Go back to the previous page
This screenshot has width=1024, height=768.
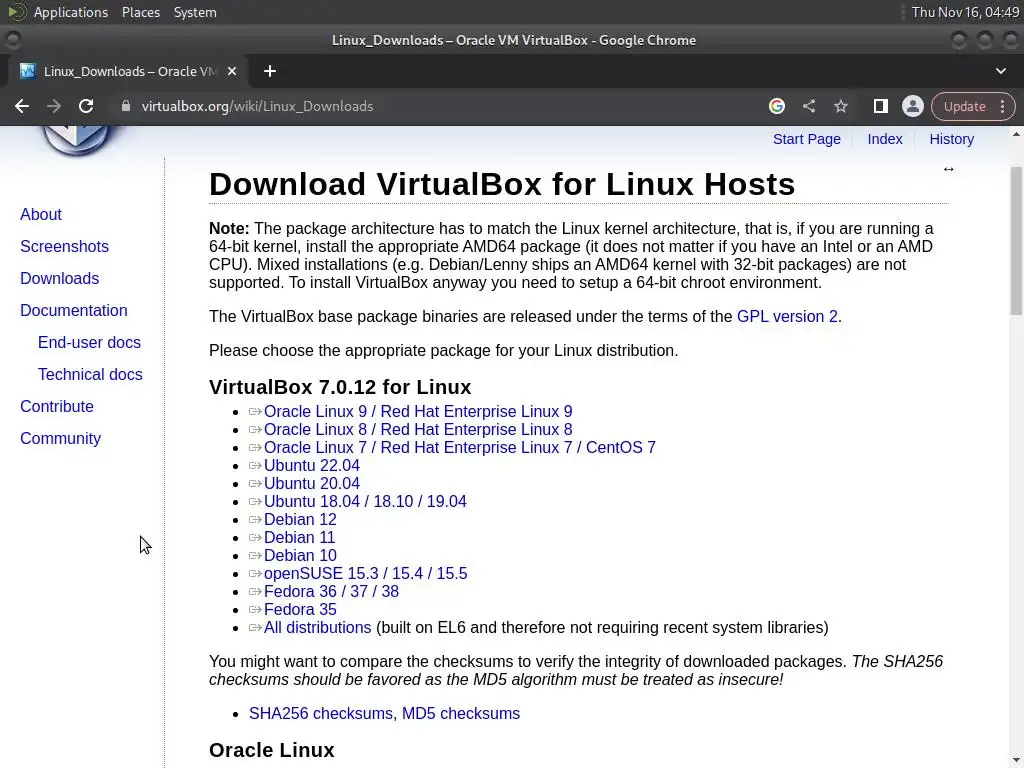[22, 106]
